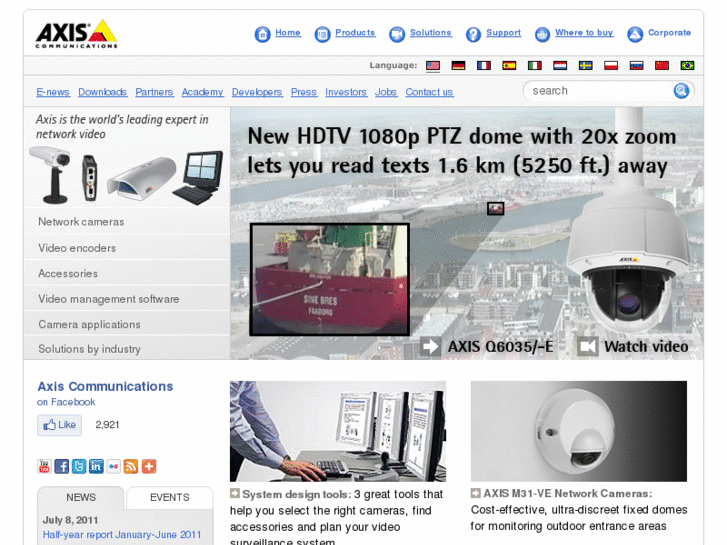Switch language using the Polish flag

click(x=611, y=65)
